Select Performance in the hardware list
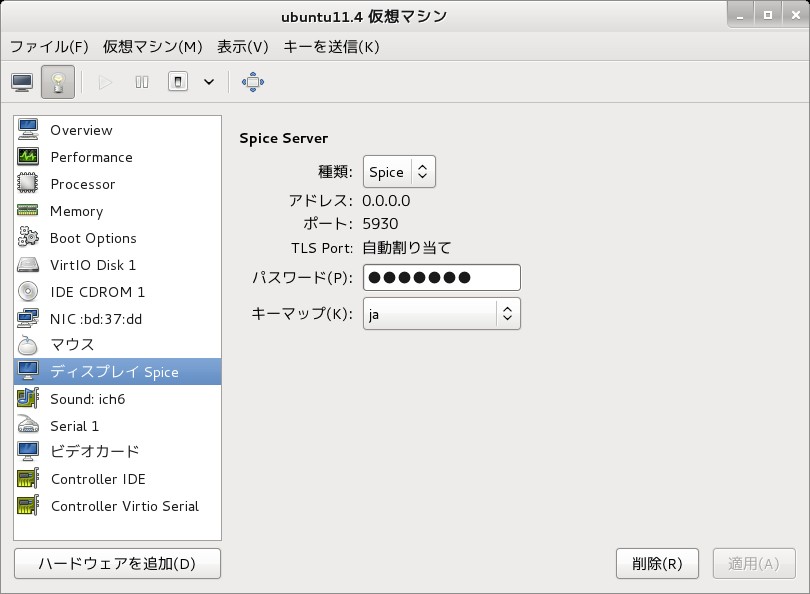 point(118,157)
